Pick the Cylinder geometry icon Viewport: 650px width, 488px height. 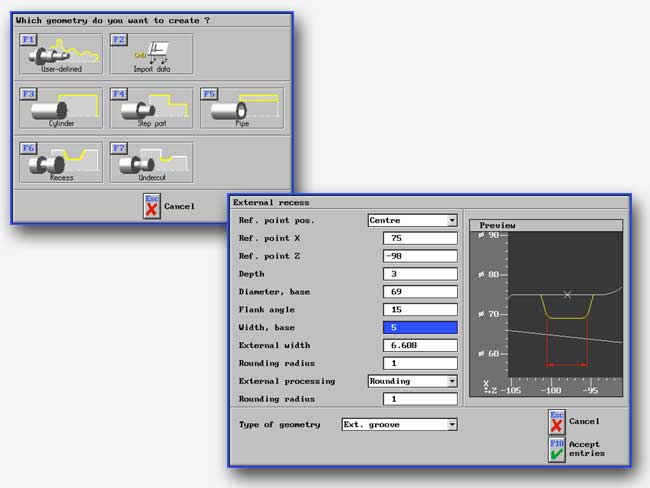(61, 108)
